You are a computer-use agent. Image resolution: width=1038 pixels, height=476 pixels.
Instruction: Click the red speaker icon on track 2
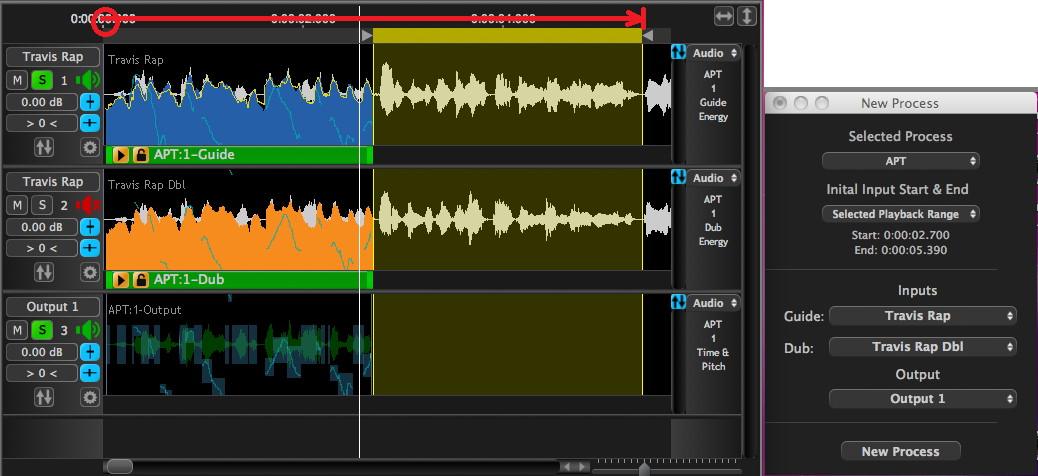click(90, 205)
